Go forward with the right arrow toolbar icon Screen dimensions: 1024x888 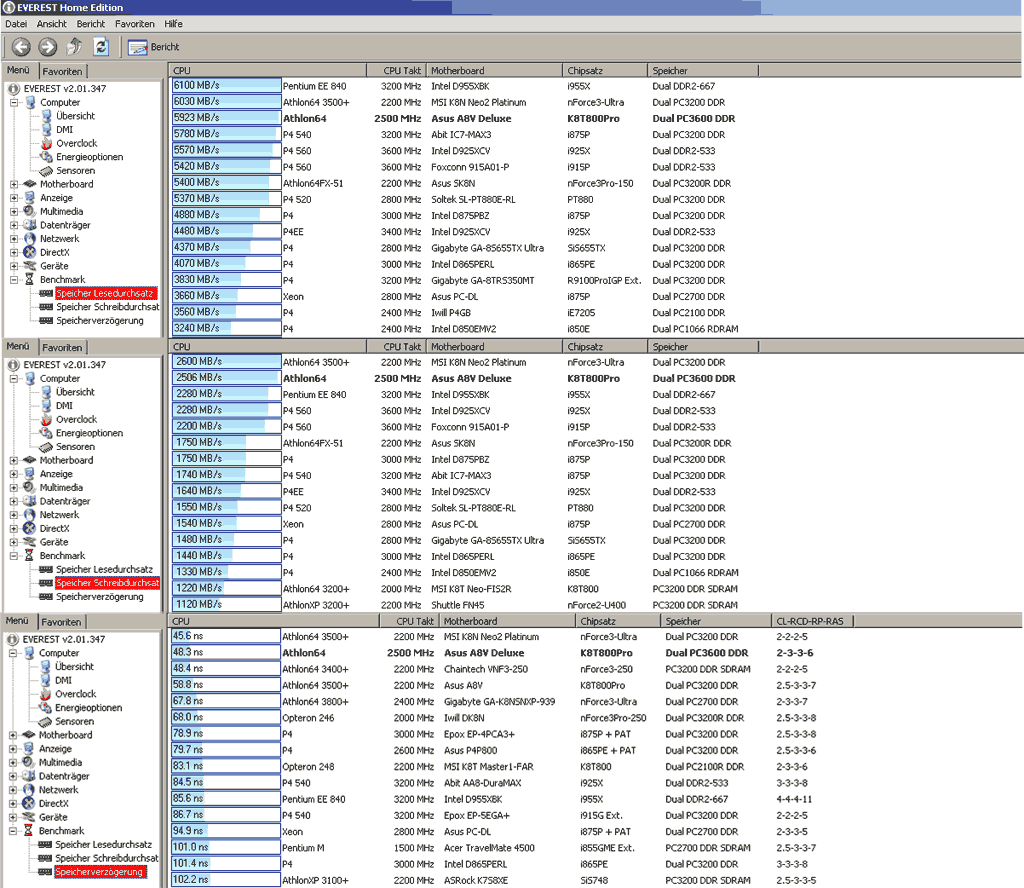click(48, 47)
